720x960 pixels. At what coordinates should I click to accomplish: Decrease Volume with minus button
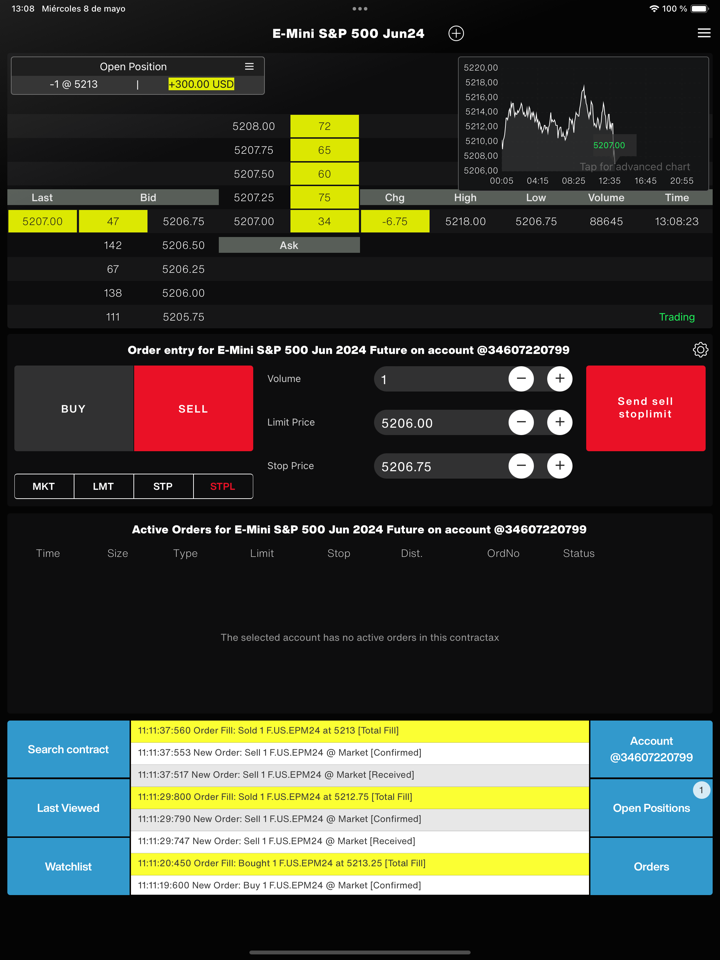521,379
